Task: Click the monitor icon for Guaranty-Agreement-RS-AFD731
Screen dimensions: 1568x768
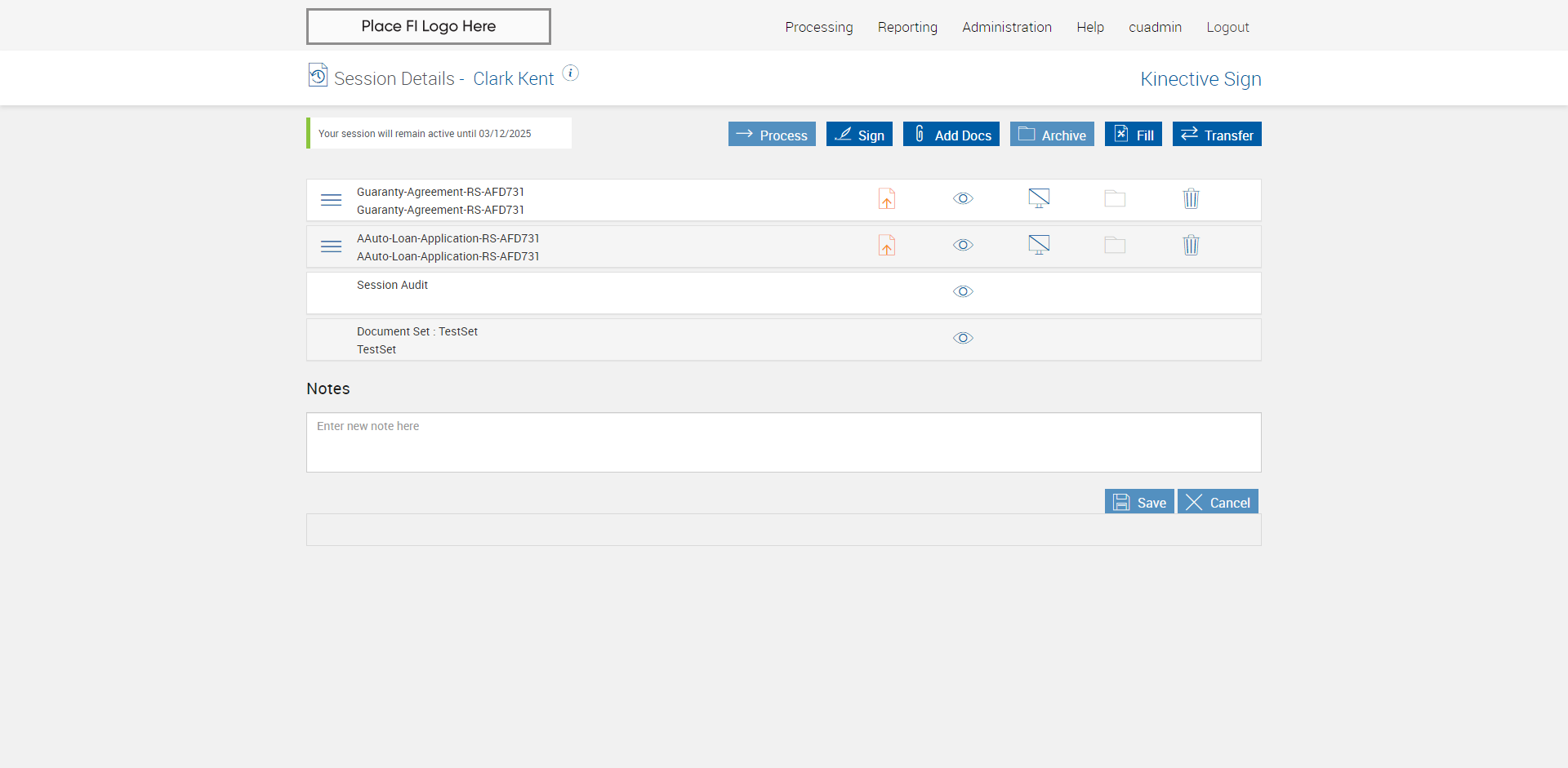Action: point(1039,198)
